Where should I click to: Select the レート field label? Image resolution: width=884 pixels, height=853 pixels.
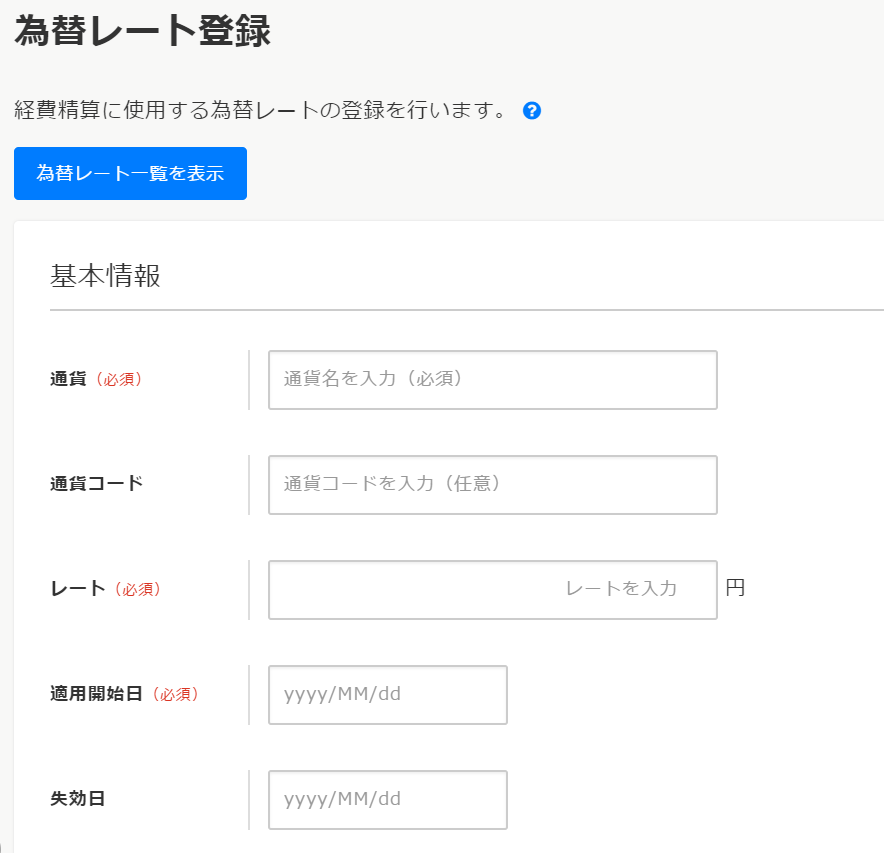click(x=78, y=589)
